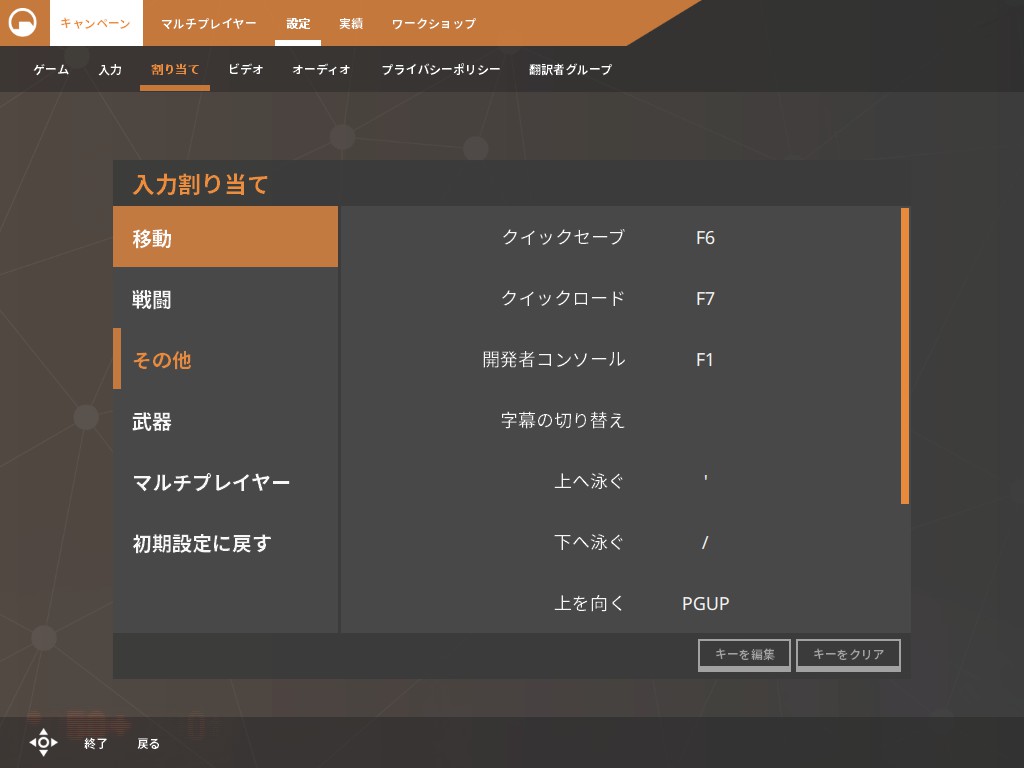Viewport: 1024px width, 768px height.
Task: Open the 翻訳者グループ subtab
Action: tap(570, 69)
